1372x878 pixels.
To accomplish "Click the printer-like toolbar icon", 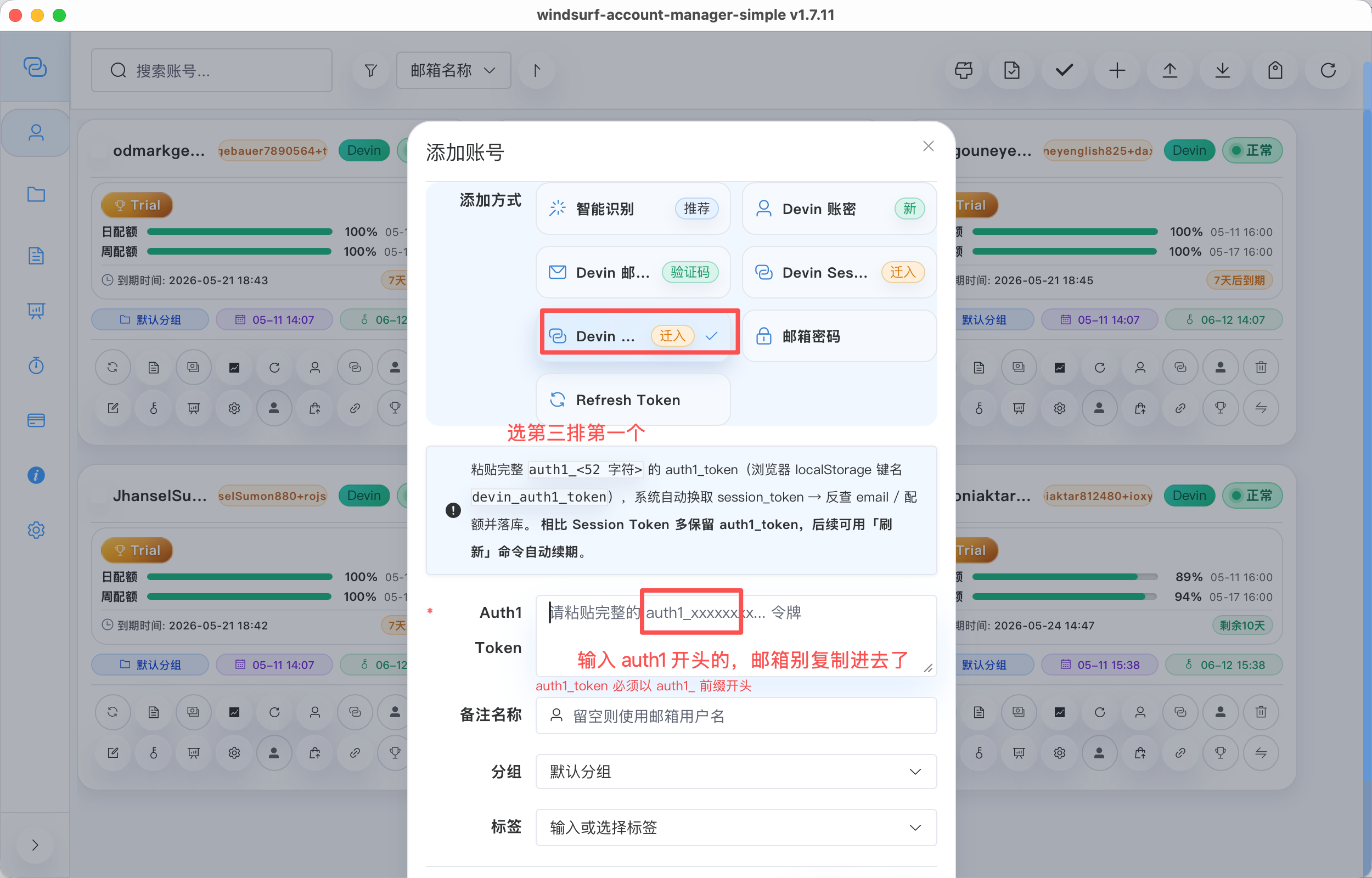I will click(963, 70).
